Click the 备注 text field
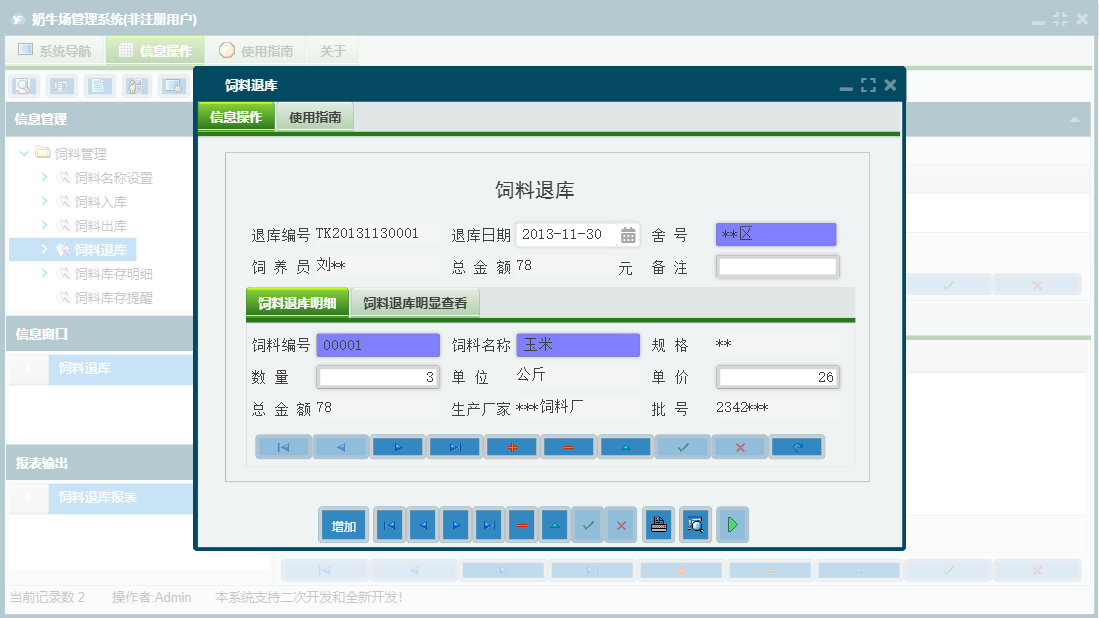Image resolution: width=1099 pixels, height=618 pixels. (777, 267)
